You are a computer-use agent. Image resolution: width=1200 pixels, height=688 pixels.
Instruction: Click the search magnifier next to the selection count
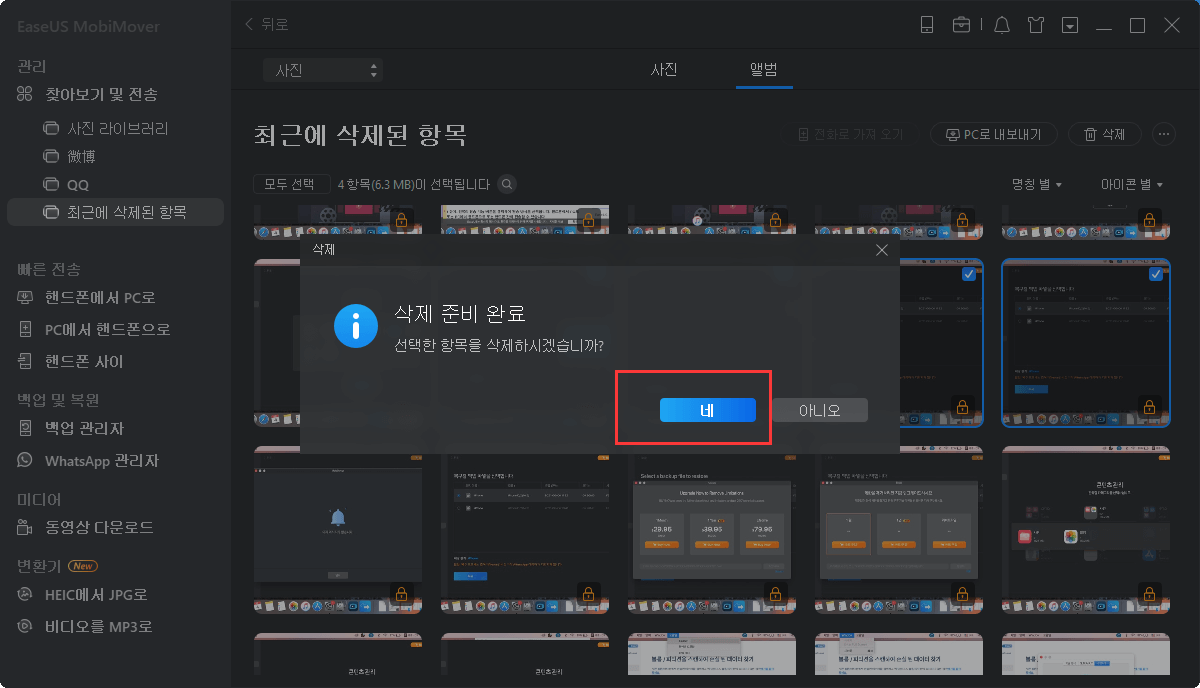(x=506, y=184)
